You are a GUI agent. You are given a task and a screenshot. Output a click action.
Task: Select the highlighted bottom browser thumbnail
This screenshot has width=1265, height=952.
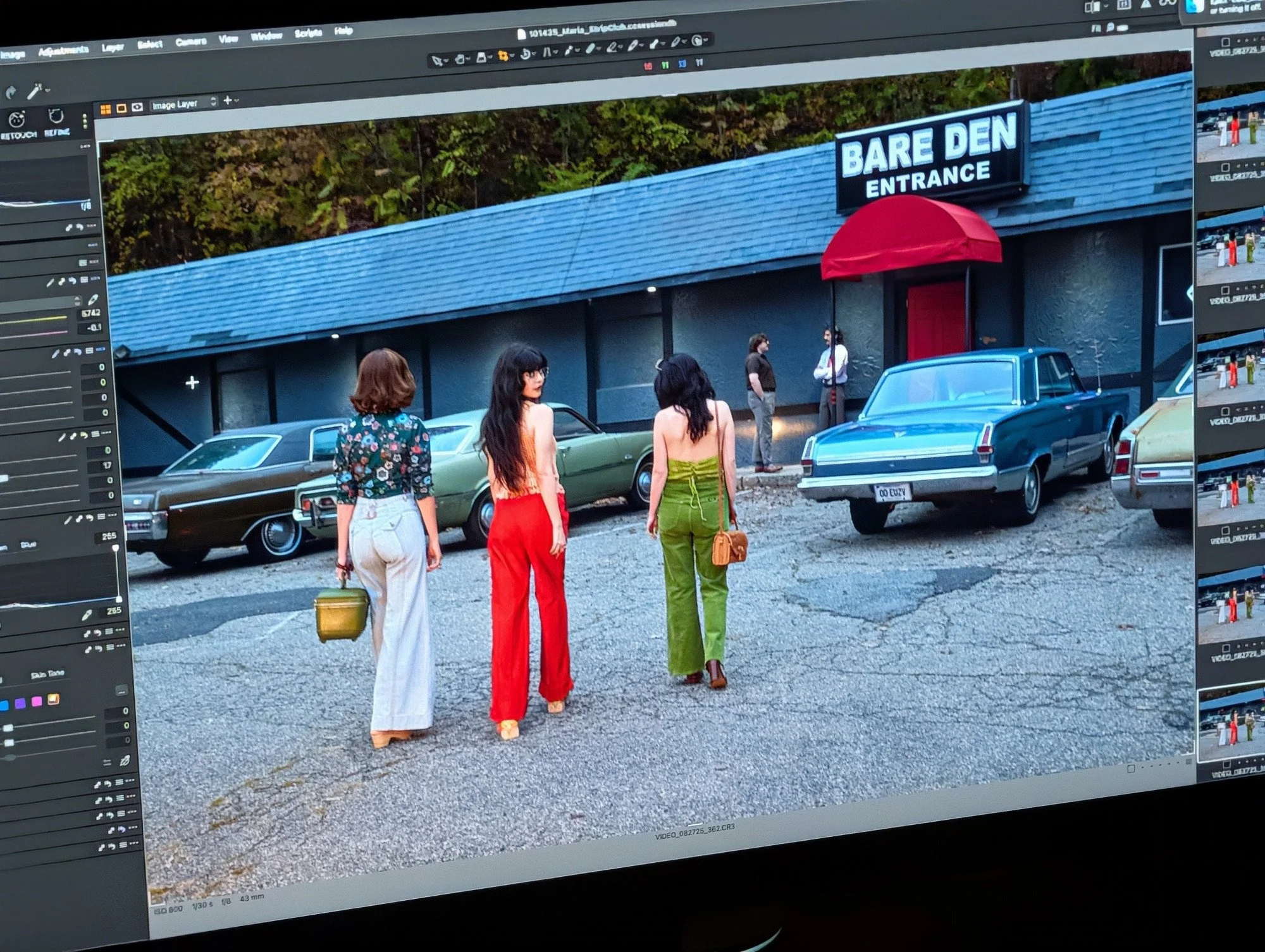tap(1231, 724)
